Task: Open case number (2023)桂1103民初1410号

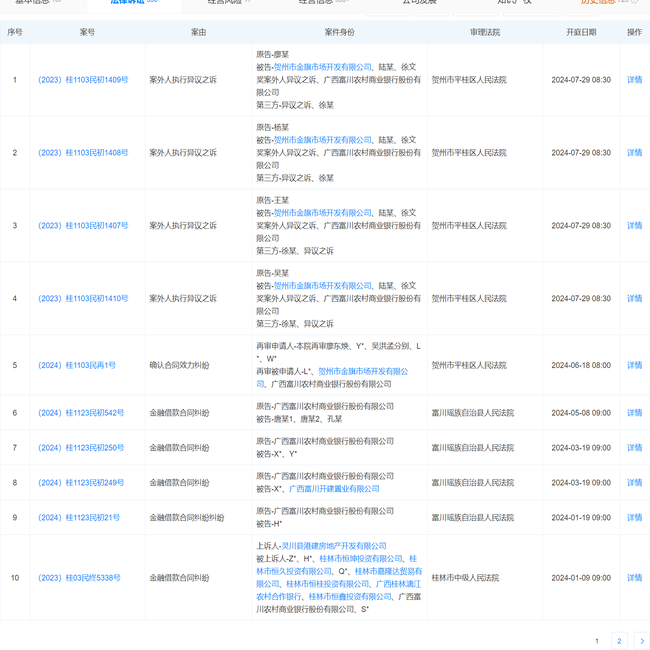Action: click(x=83, y=298)
